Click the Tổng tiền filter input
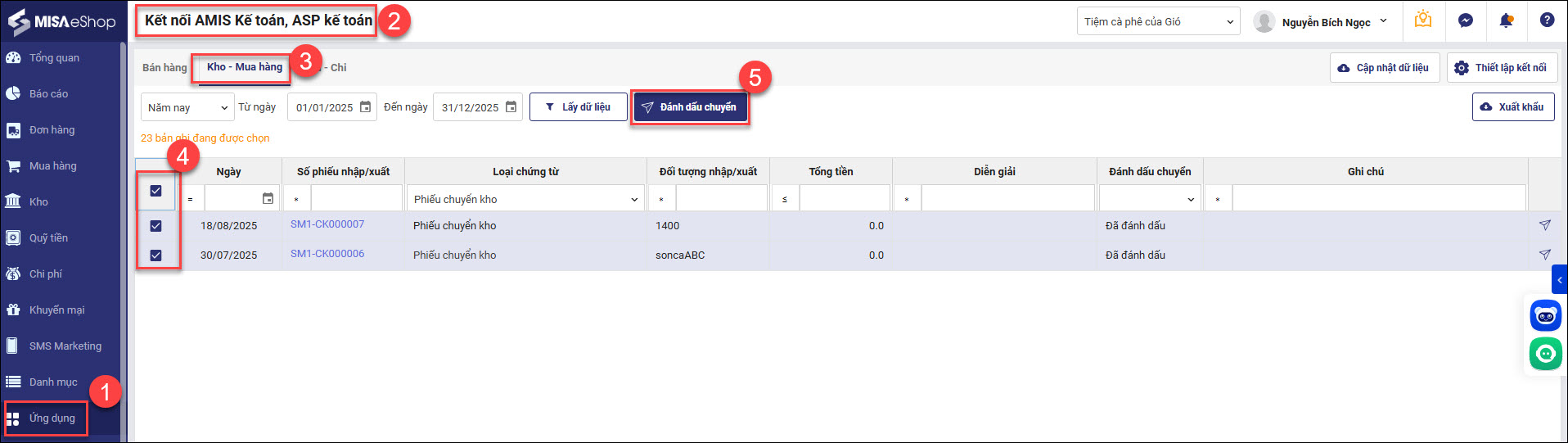Viewport: 1568px width, 443px height. click(x=845, y=199)
